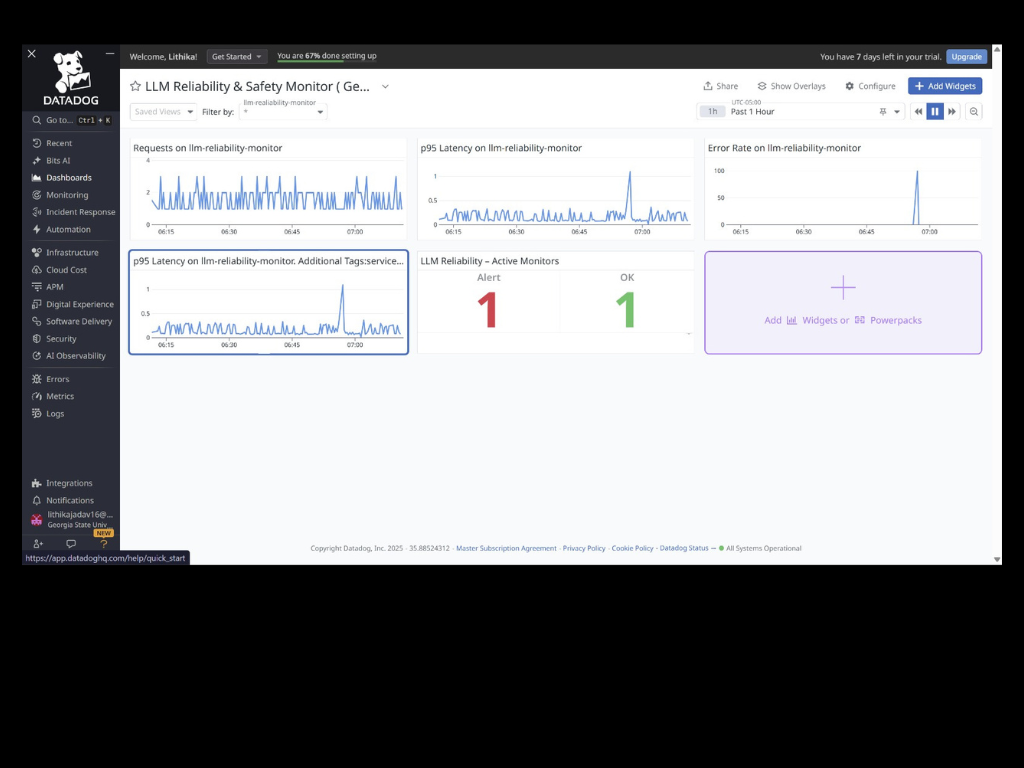Click the page scrollbar up arrow

[x=997, y=50]
